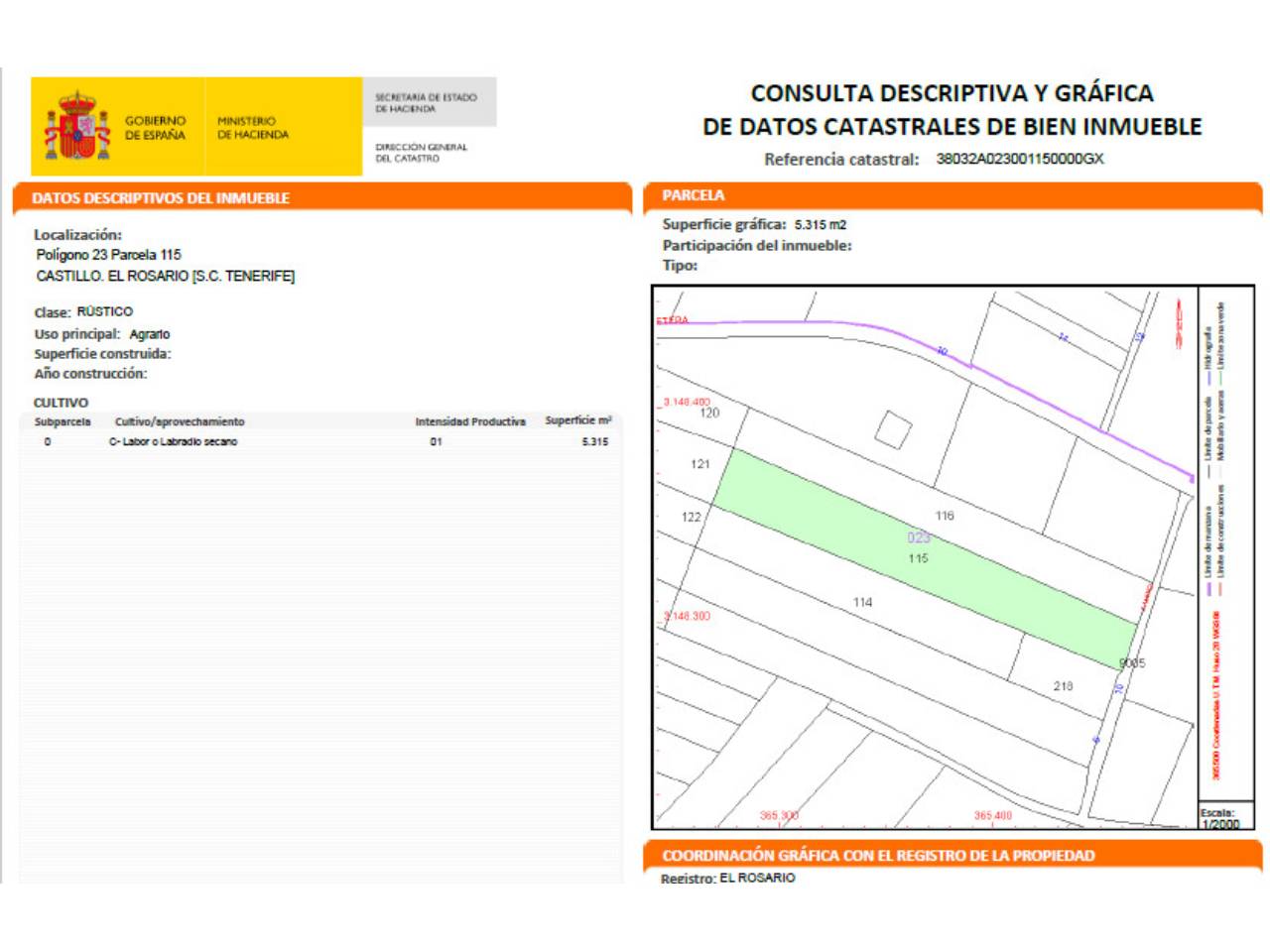Select the green highlighted parcel 115

(x=924, y=558)
